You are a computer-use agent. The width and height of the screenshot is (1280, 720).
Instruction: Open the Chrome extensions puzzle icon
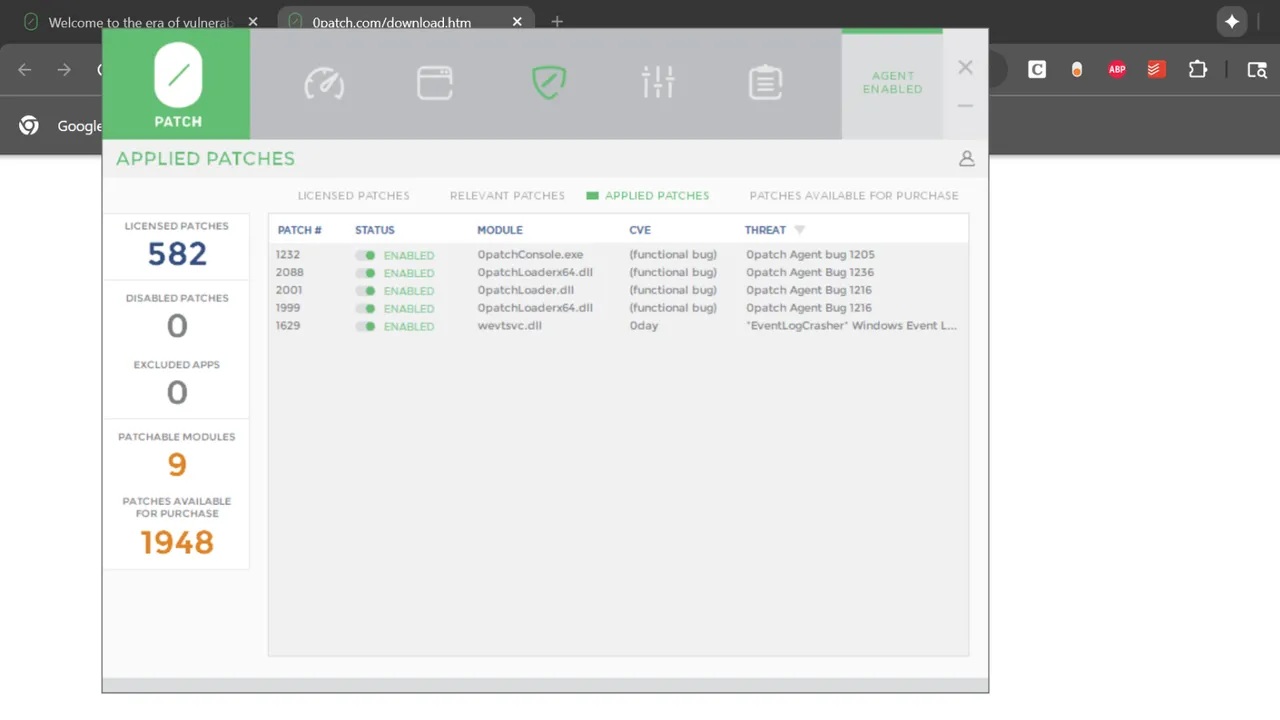pyautogui.click(x=1197, y=69)
